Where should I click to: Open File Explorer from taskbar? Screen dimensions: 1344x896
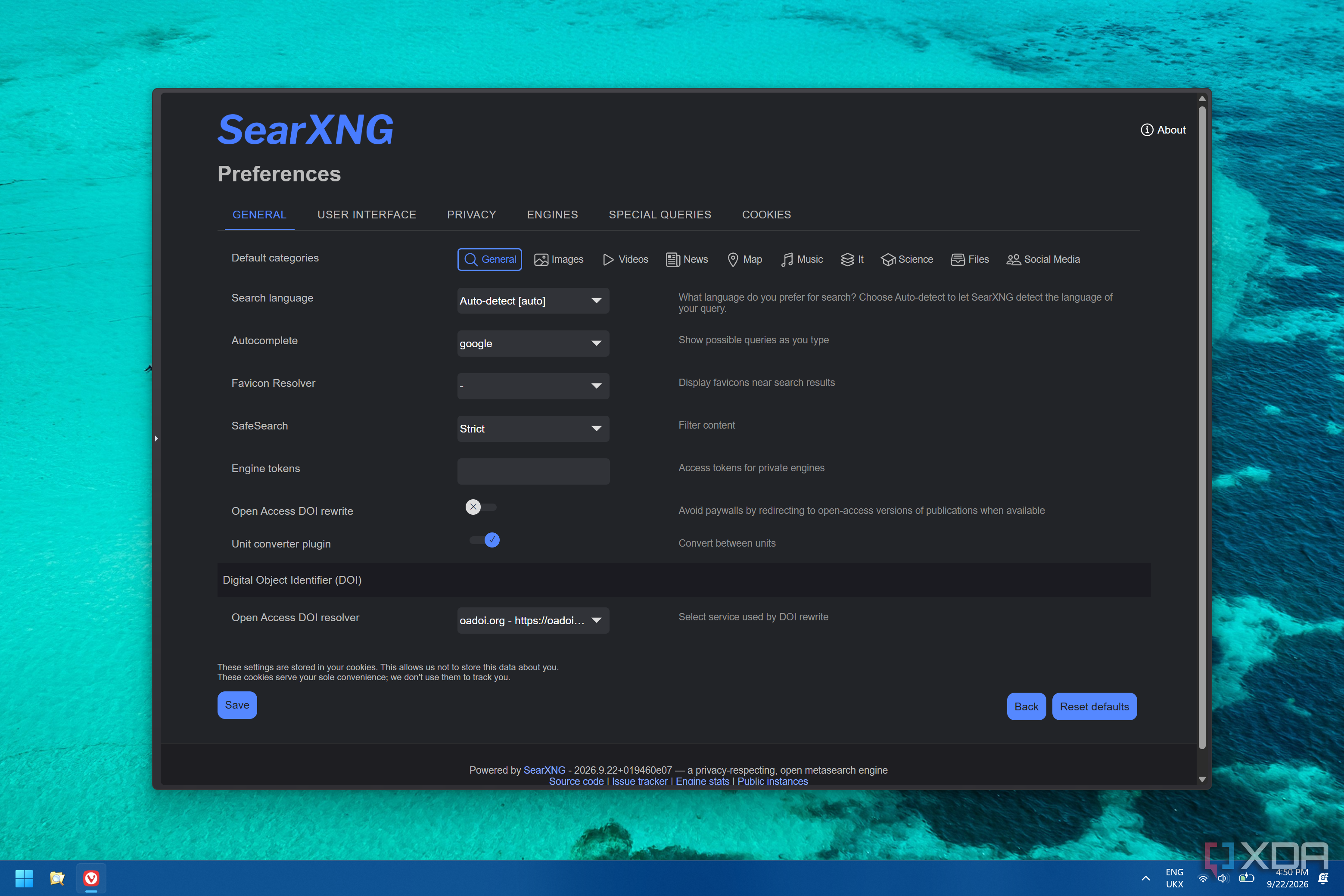57,878
